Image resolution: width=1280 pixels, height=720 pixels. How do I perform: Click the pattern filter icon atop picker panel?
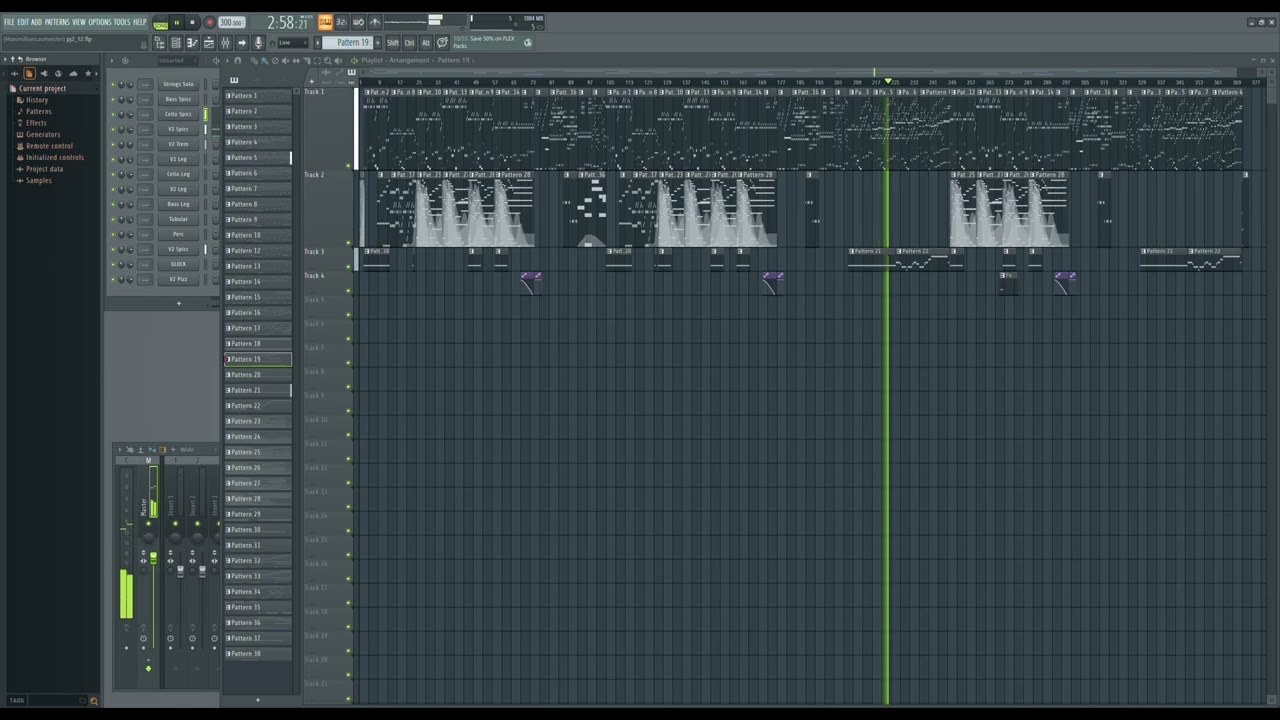(234, 80)
